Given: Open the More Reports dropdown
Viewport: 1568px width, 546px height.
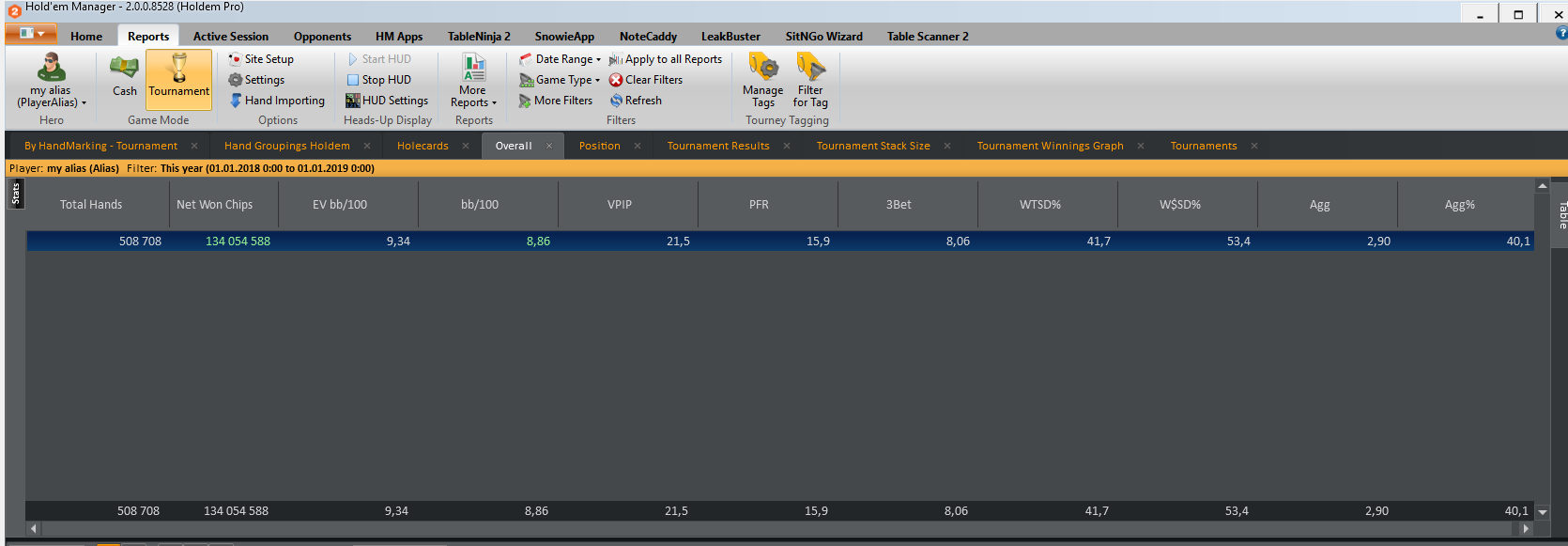Looking at the screenshot, I should (x=473, y=82).
